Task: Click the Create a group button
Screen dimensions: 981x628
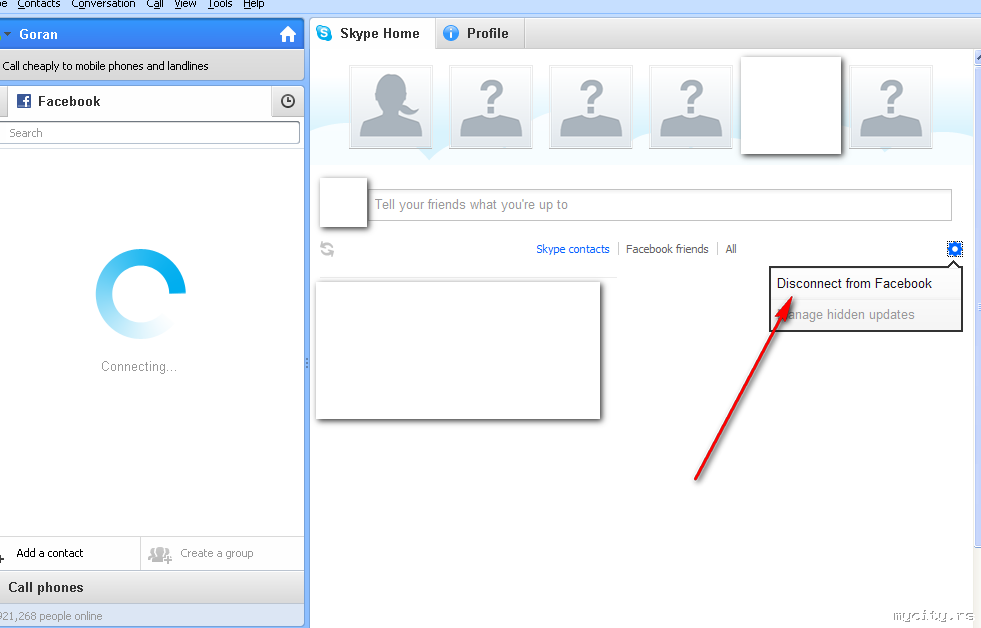Action: click(222, 553)
